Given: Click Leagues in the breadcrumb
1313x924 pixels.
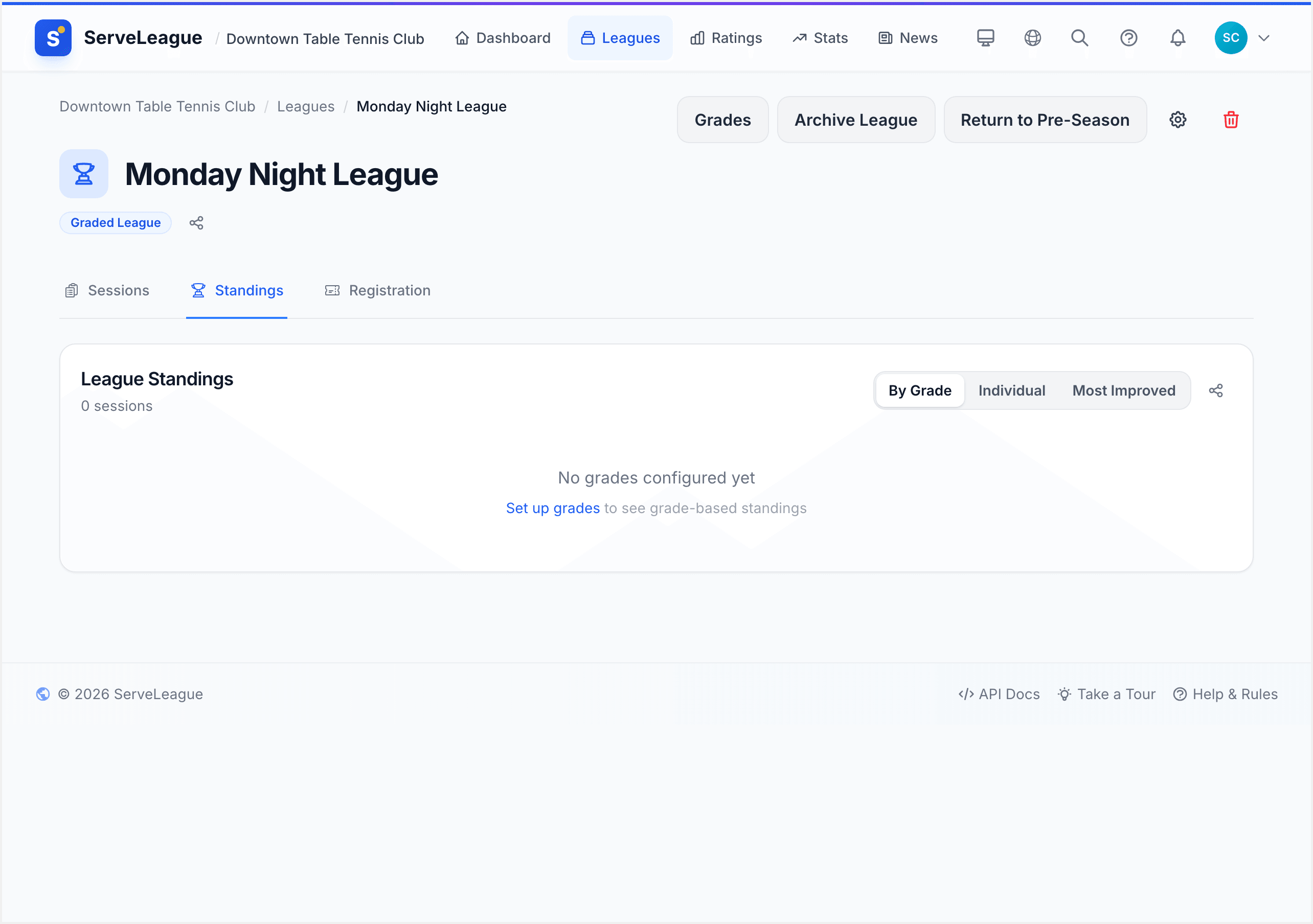Looking at the screenshot, I should pos(305,106).
